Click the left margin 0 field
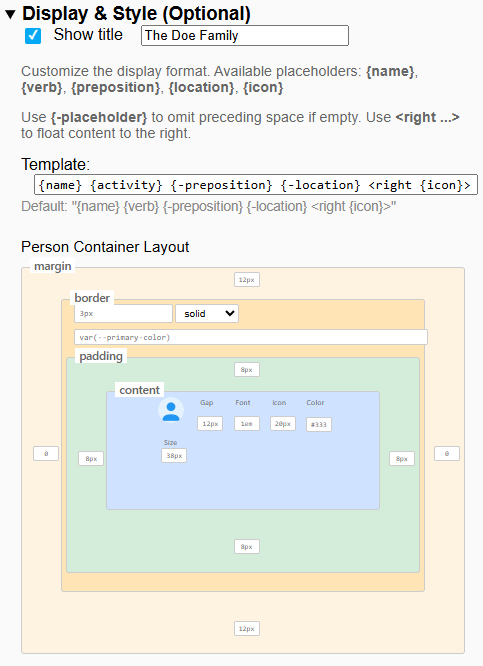This screenshot has height=666, width=483. (46, 454)
